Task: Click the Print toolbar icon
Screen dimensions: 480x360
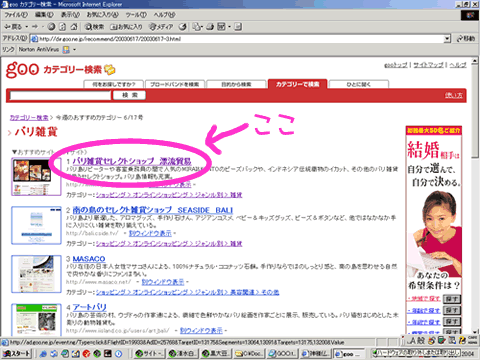Action: (210, 27)
